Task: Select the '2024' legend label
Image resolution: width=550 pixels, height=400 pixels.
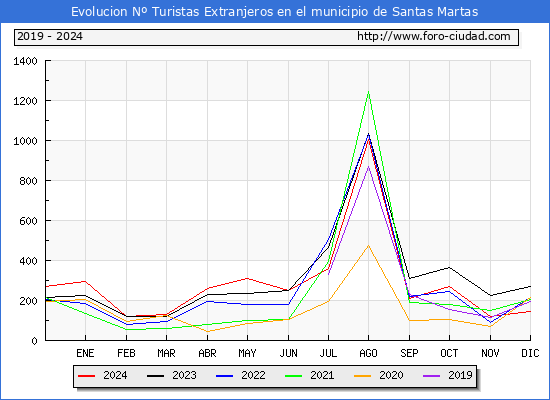Action: click(x=115, y=375)
